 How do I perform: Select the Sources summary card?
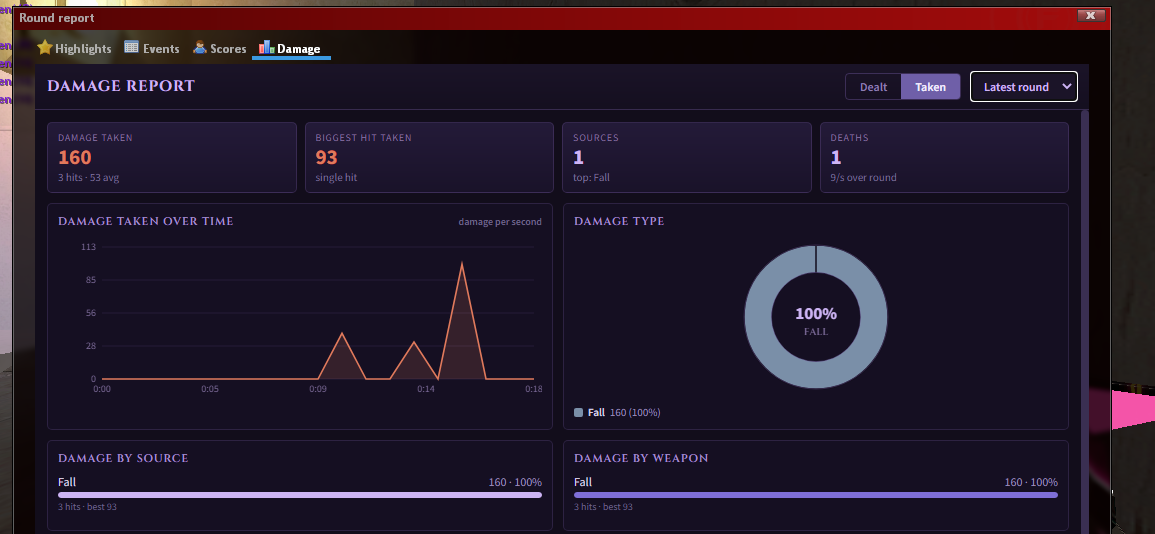(x=687, y=158)
